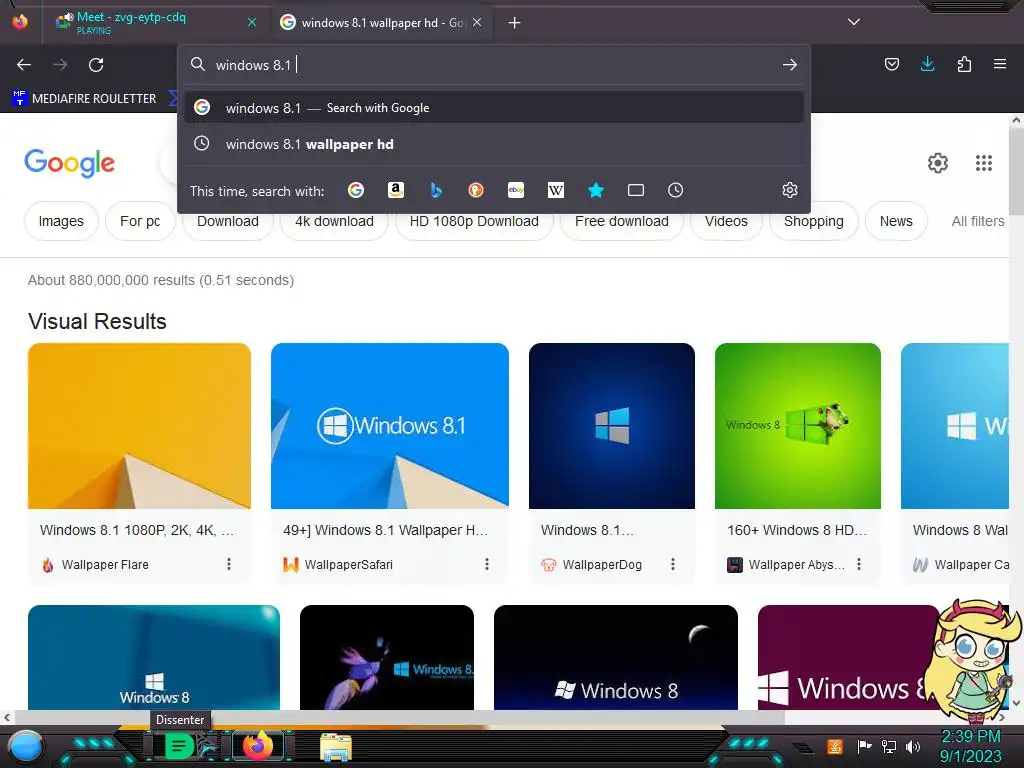Open the Firefox icon in the taskbar
The image size is (1024, 768).
click(257, 745)
